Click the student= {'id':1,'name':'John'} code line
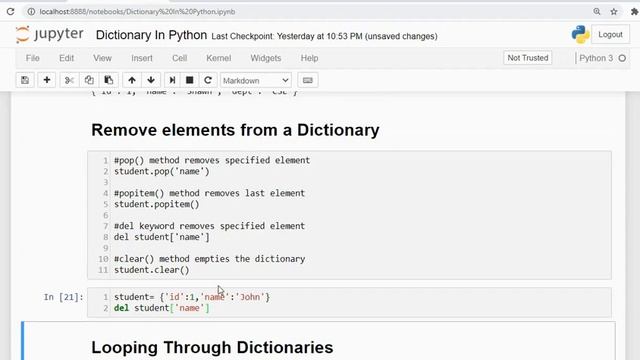This screenshot has height=360, width=640. (192, 297)
